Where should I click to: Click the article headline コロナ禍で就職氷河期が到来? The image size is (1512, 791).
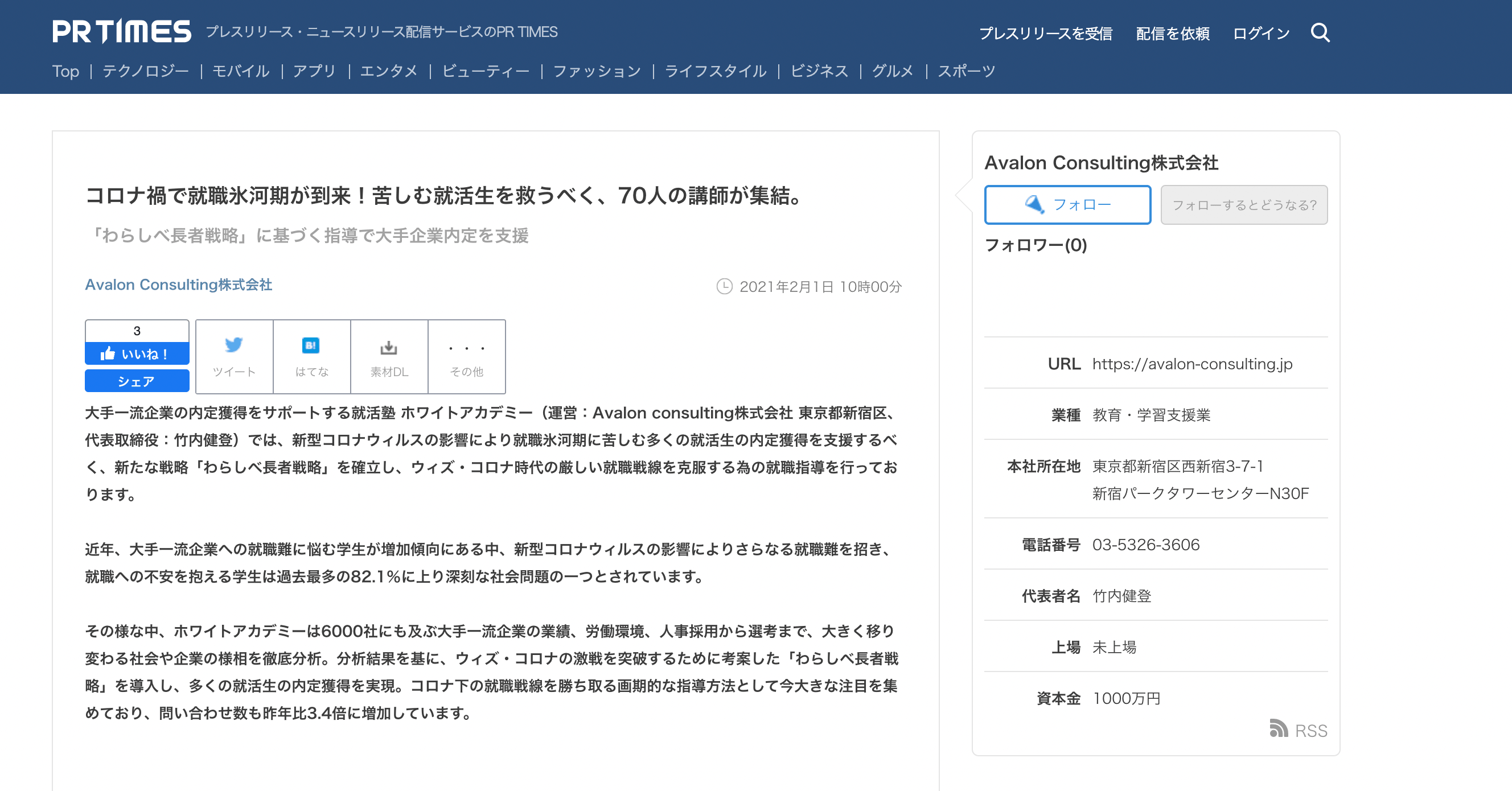click(445, 195)
